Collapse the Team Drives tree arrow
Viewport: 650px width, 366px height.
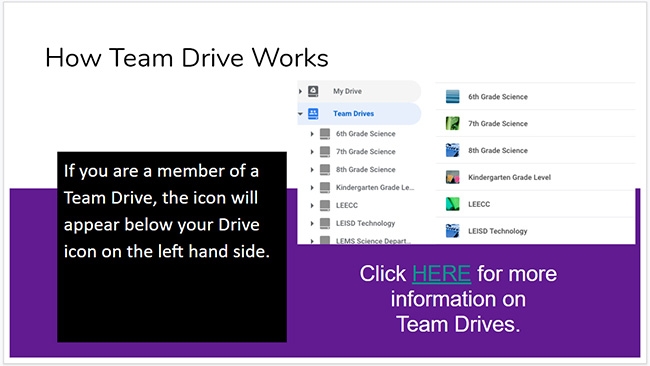[x=301, y=114]
